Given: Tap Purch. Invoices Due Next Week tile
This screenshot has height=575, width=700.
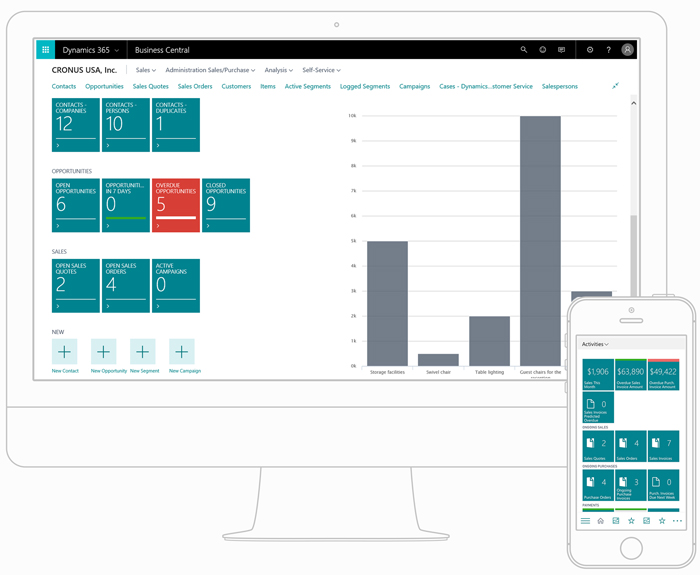Looking at the screenshot, I should click(663, 485).
